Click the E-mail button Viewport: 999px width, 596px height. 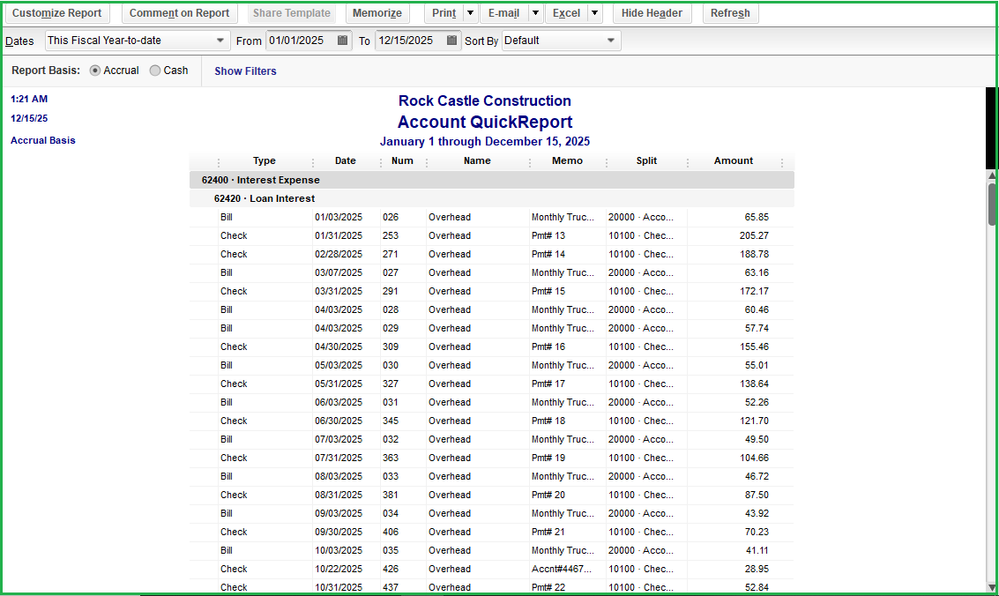503,13
